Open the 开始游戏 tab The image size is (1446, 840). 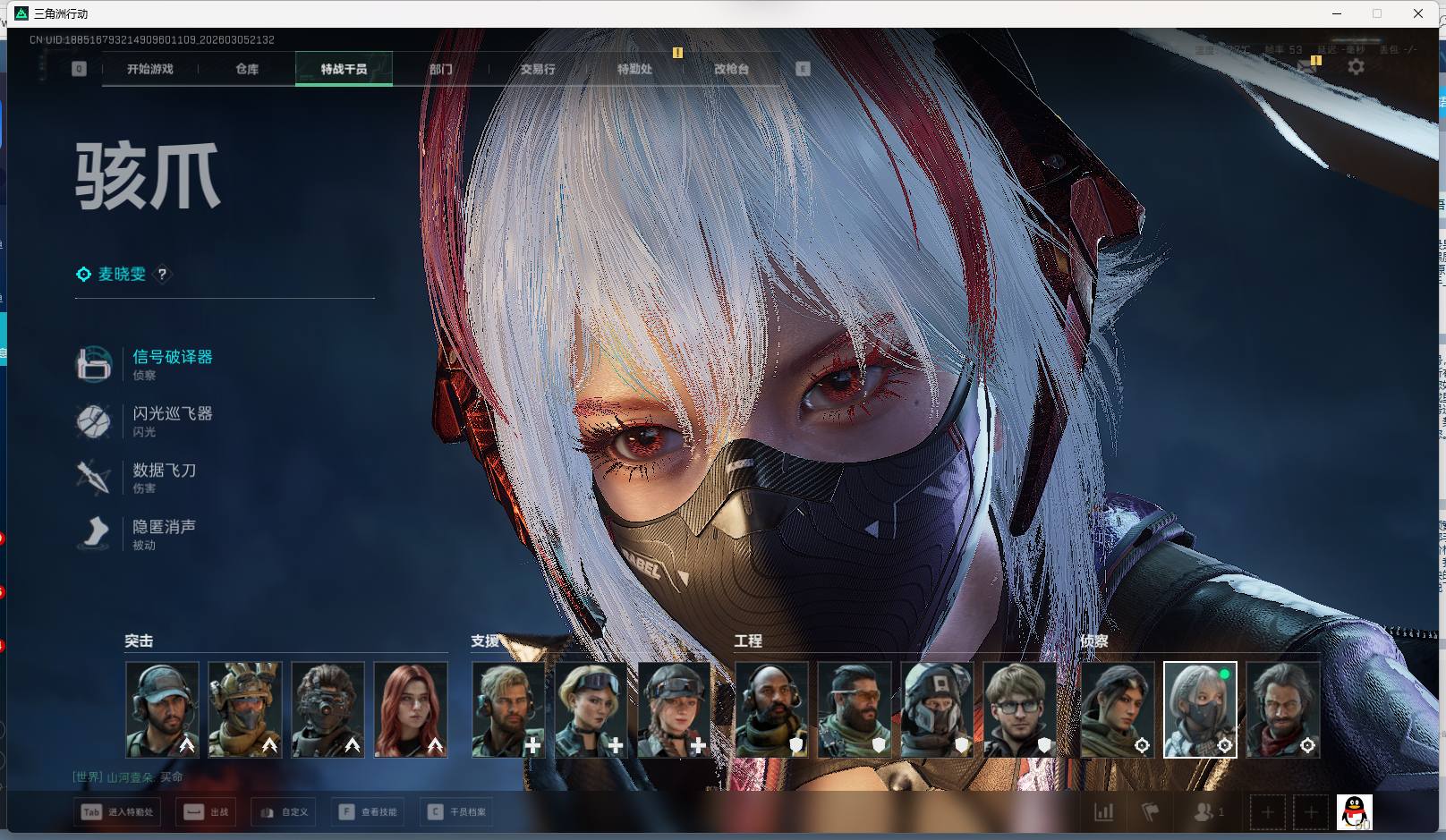pos(149,69)
